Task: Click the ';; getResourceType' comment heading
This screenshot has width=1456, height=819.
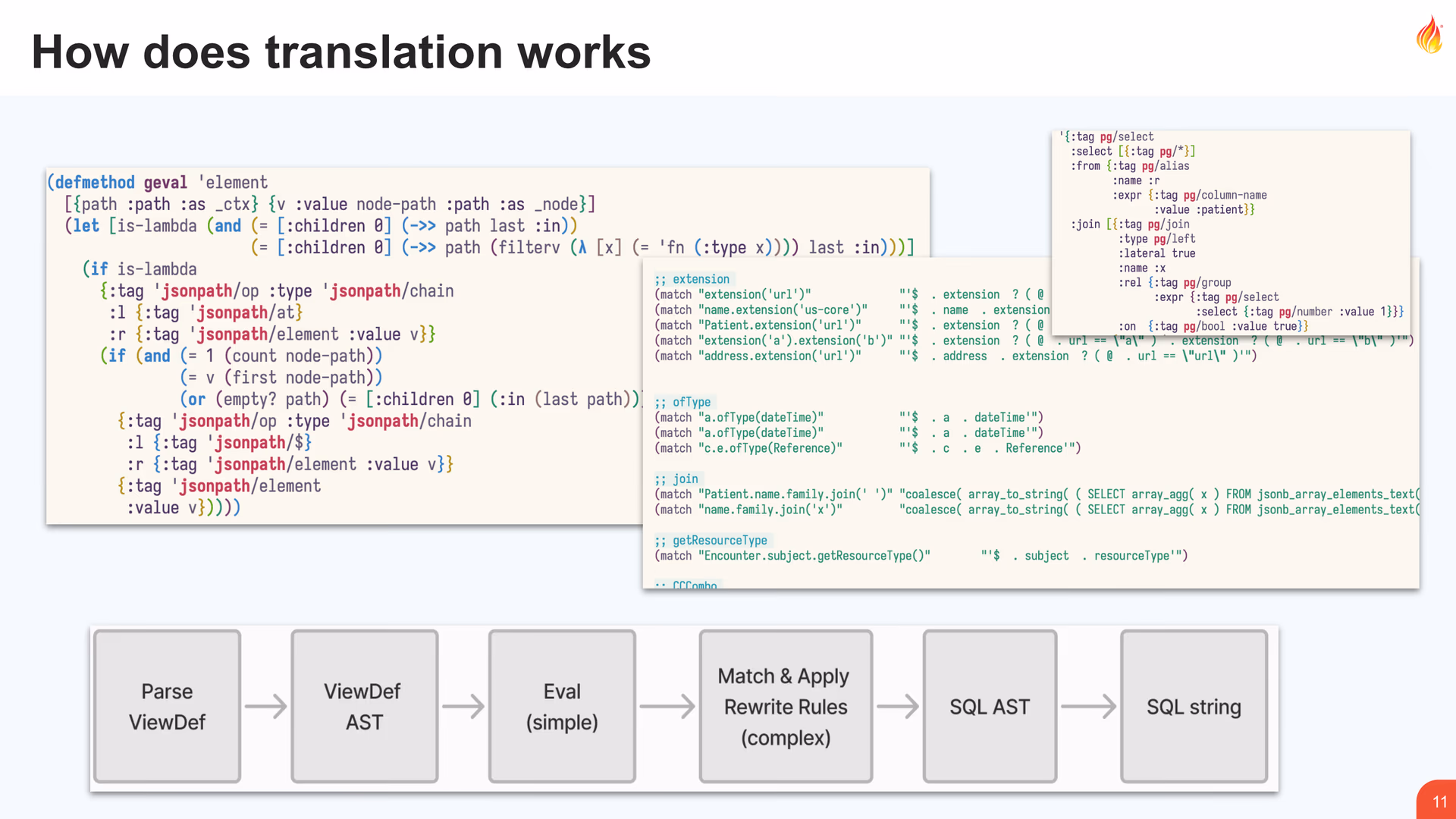Action: [711, 540]
